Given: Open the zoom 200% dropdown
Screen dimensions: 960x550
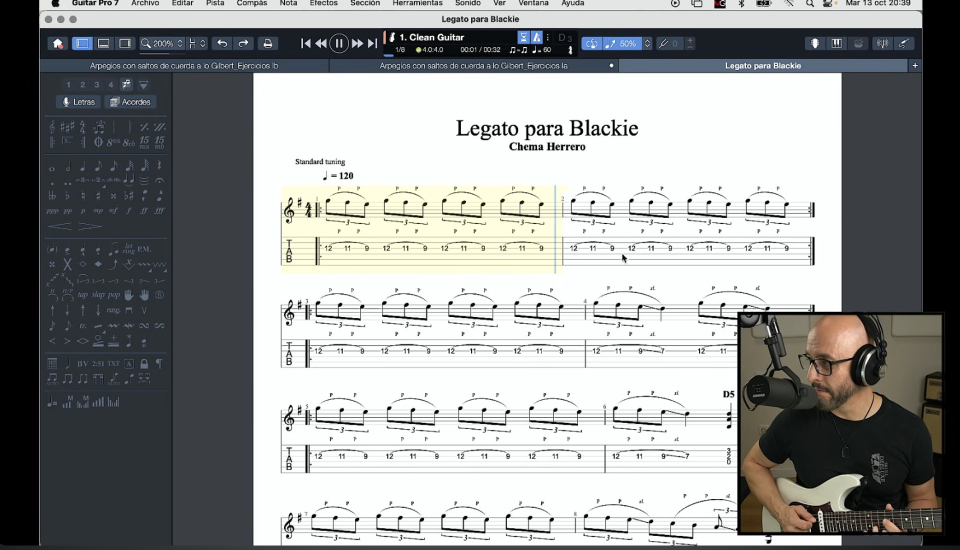Looking at the screenshot, I should click(162, 43).
